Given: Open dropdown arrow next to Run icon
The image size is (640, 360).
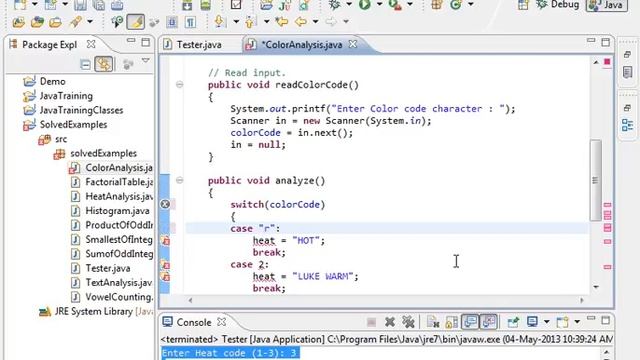Looking at the screenshot, I should pos(379,4).
